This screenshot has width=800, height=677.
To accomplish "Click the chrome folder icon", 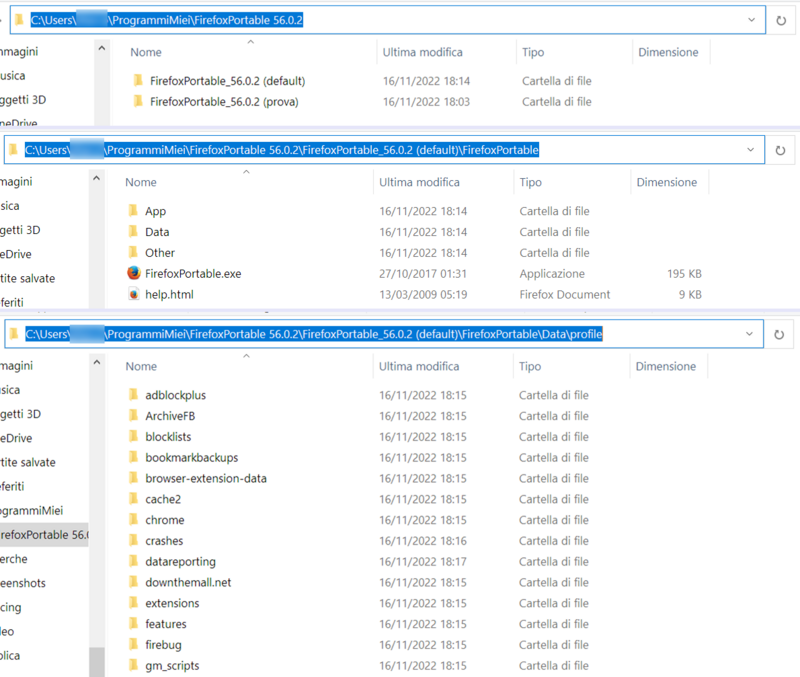I will (x=134, y=519).
